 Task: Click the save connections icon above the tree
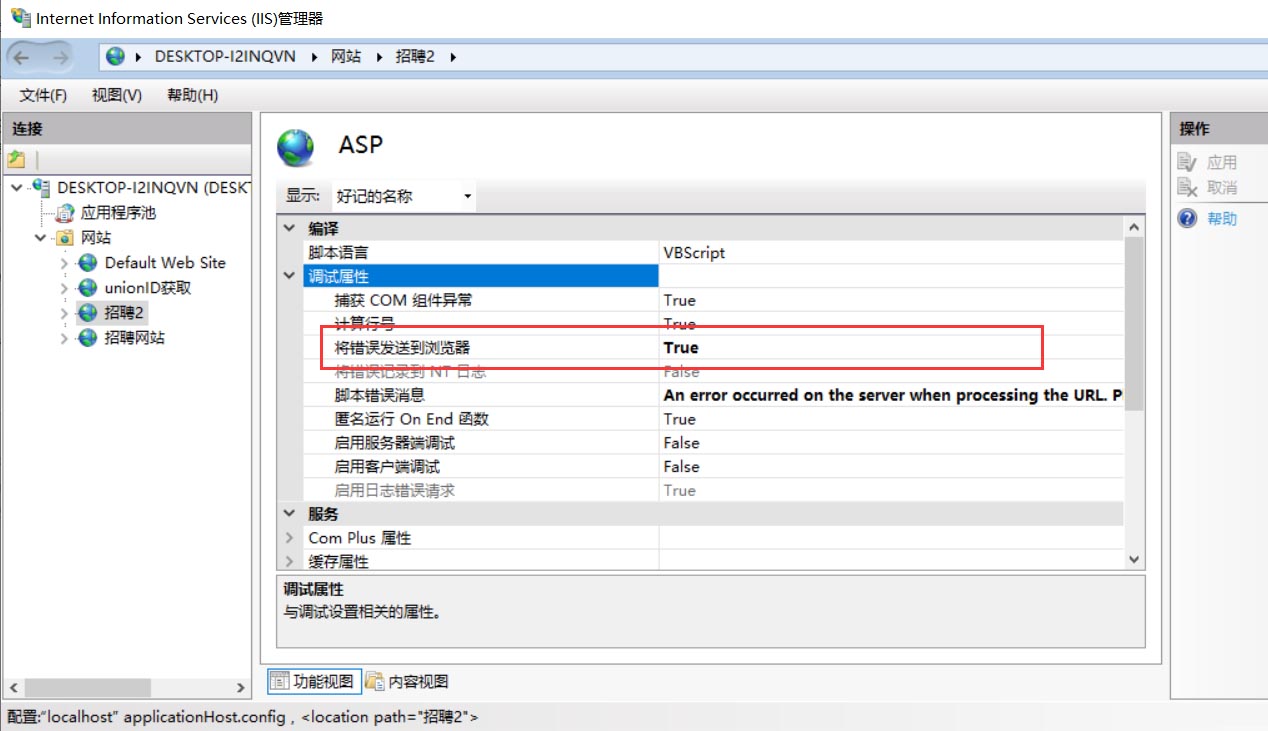(14, 158)
